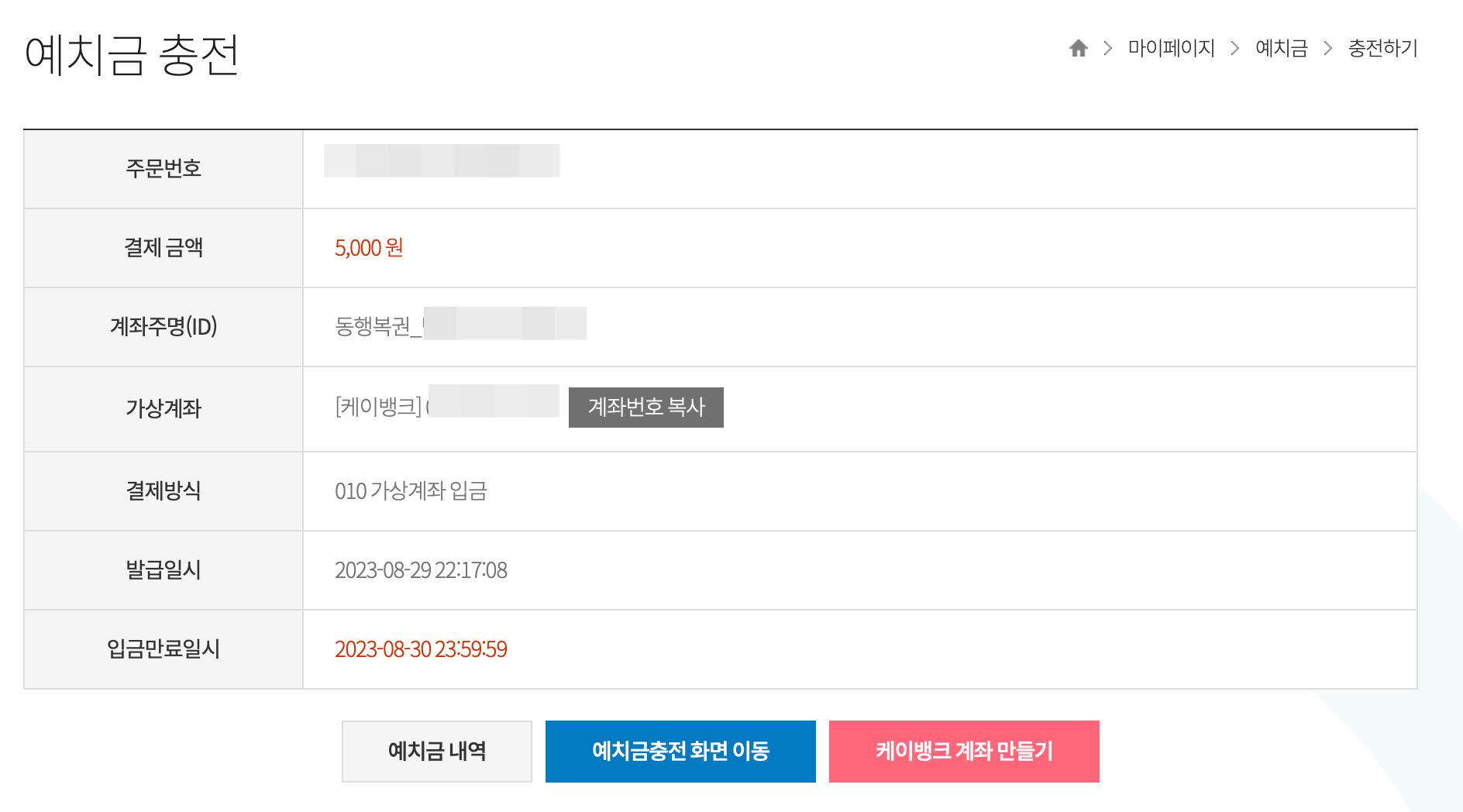This screenshot has height=812, width=1463.
Task: Click the pink 케이뱅크 계좌 만들기 button
Action: coord(964,750)
